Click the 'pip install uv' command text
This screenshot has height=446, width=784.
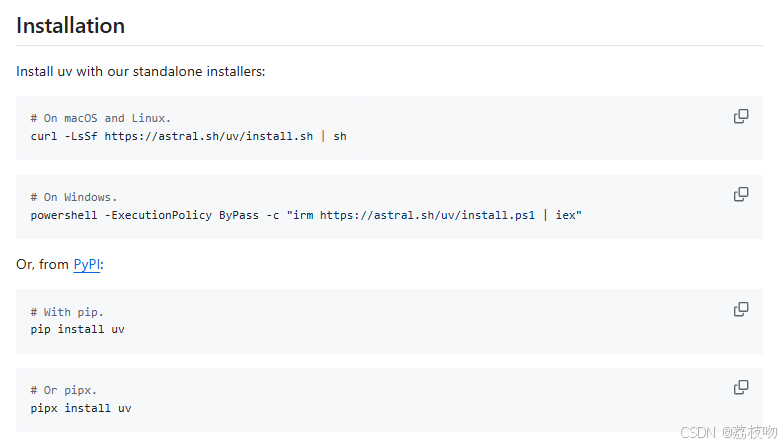click(78, 330)
